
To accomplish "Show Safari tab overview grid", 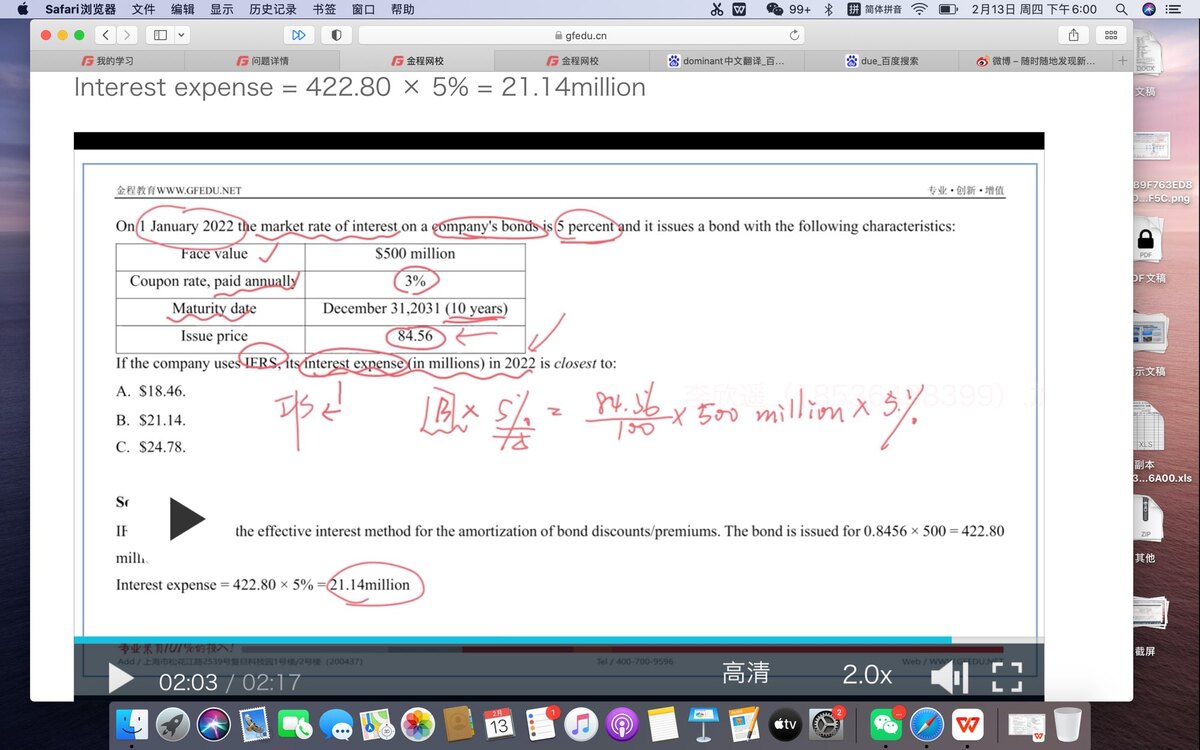I will (x=1111, y=35).
